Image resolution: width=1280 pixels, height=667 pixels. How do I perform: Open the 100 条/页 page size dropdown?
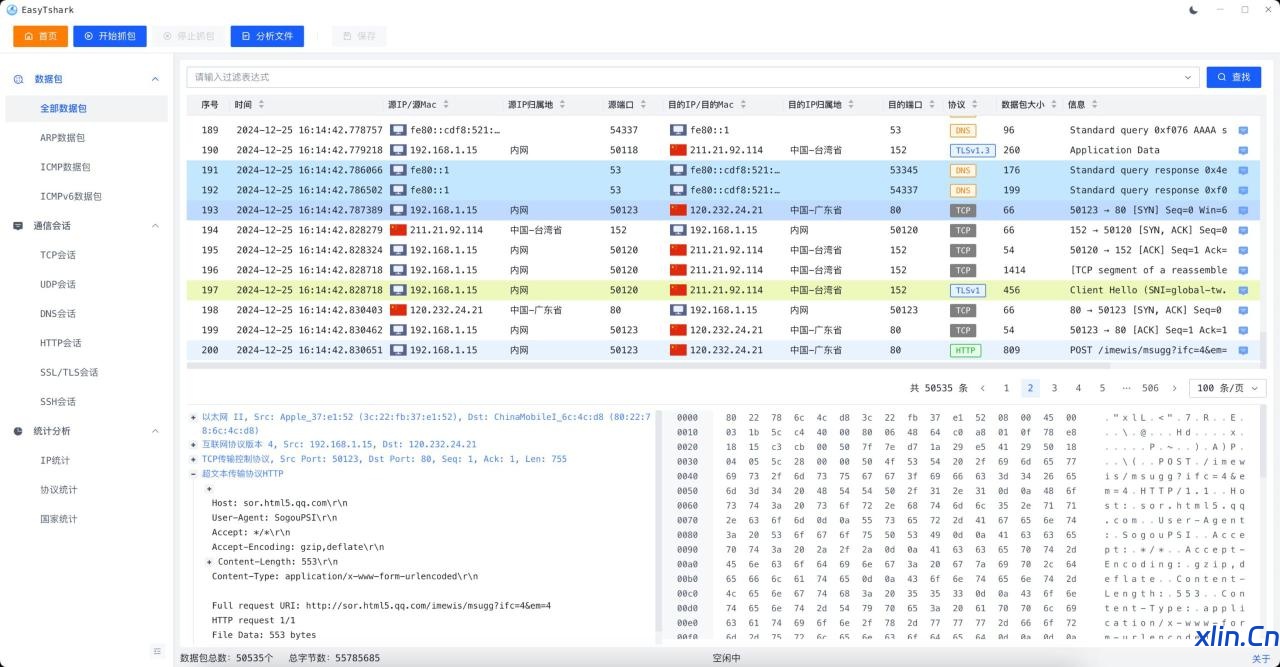coord(1227,388)
